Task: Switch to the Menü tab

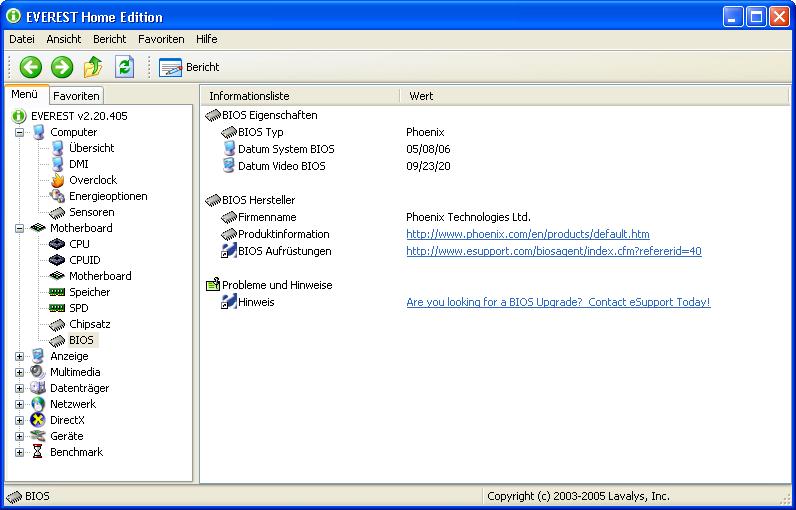Action: point(25,95)
